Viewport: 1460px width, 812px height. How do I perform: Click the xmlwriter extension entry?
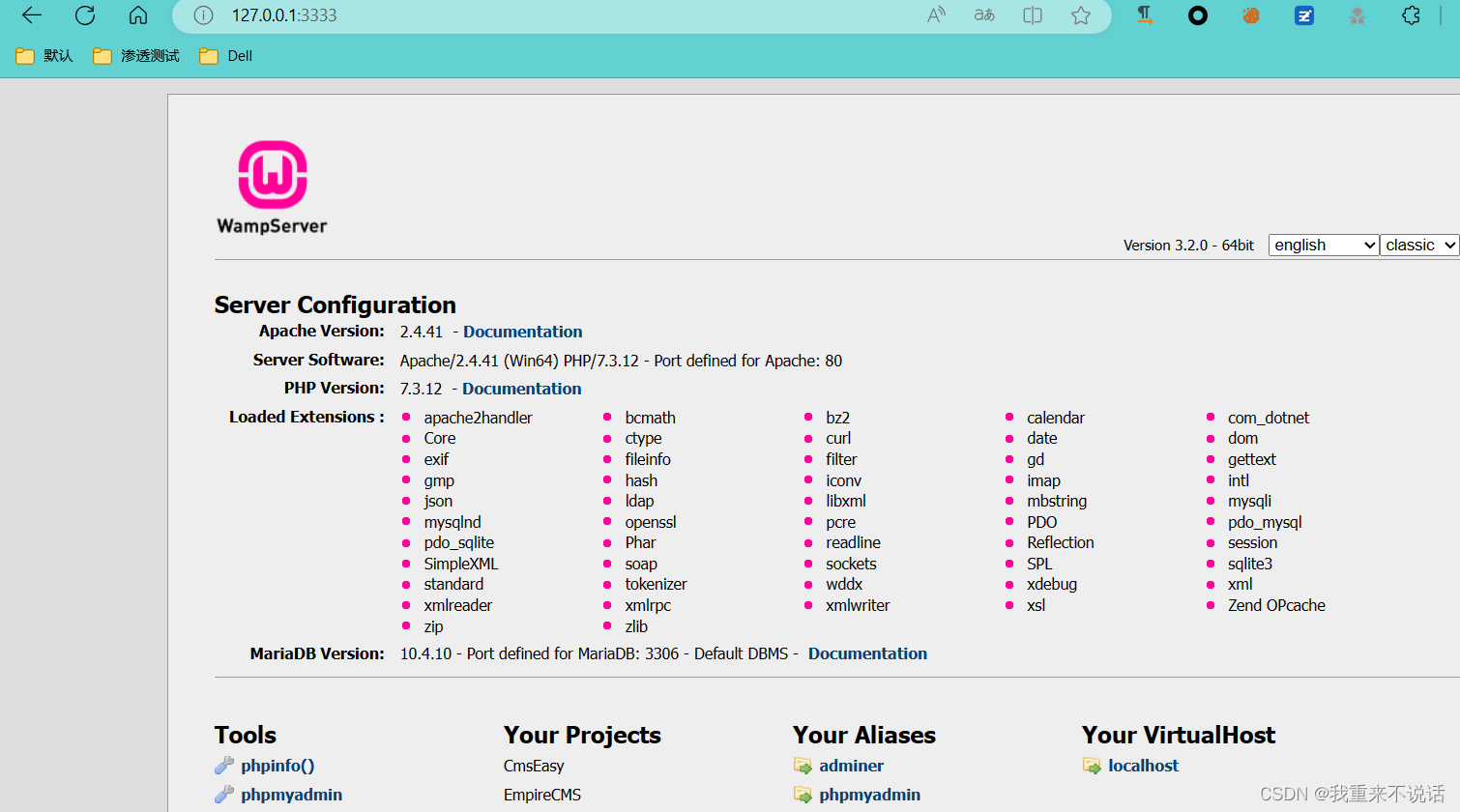(858, 605)
